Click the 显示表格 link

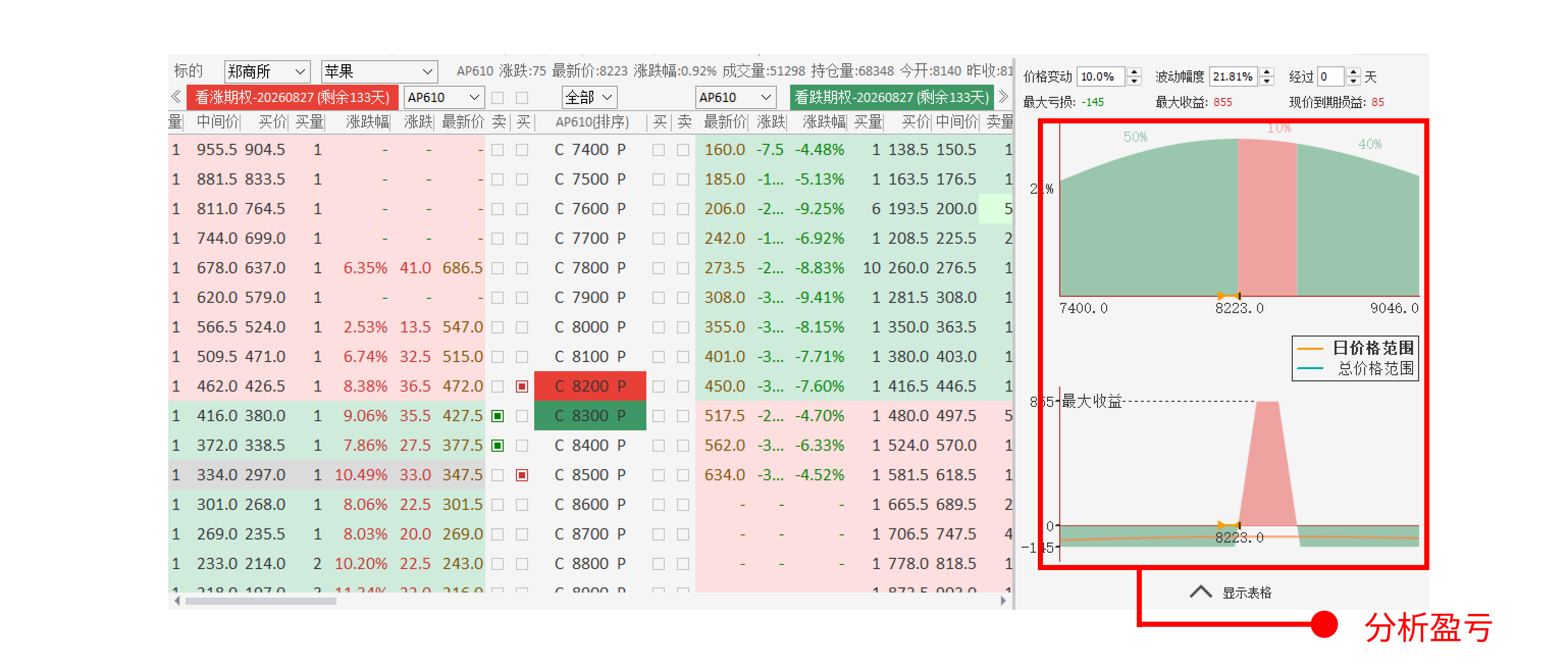(x=1247, y=592)
